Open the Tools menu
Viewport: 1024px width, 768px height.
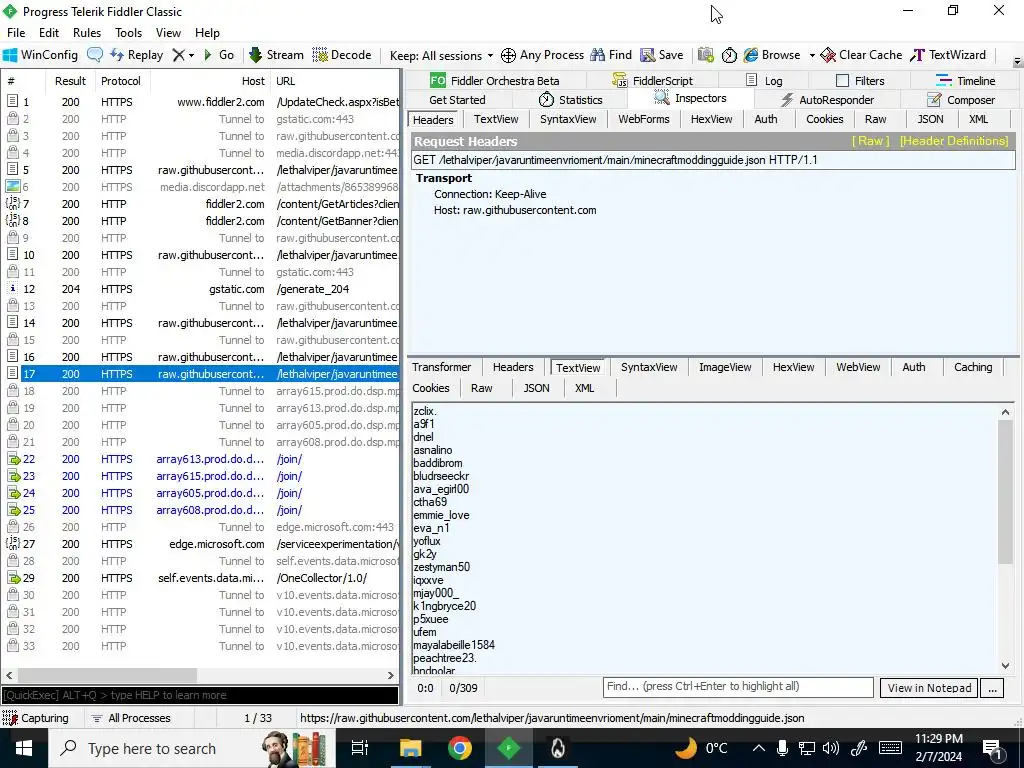pos(128,33)
